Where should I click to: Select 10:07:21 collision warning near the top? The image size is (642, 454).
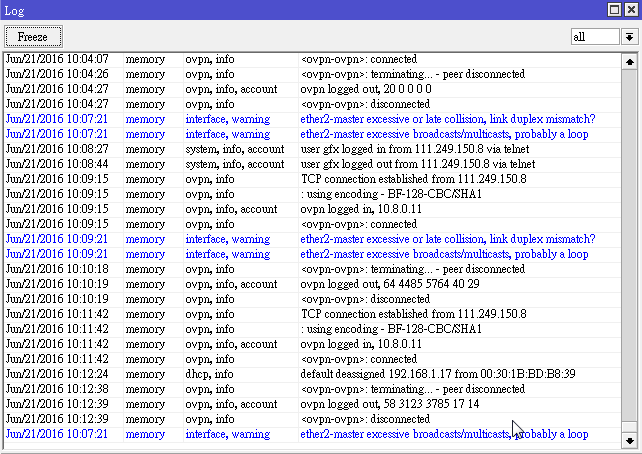coord(313,119)
